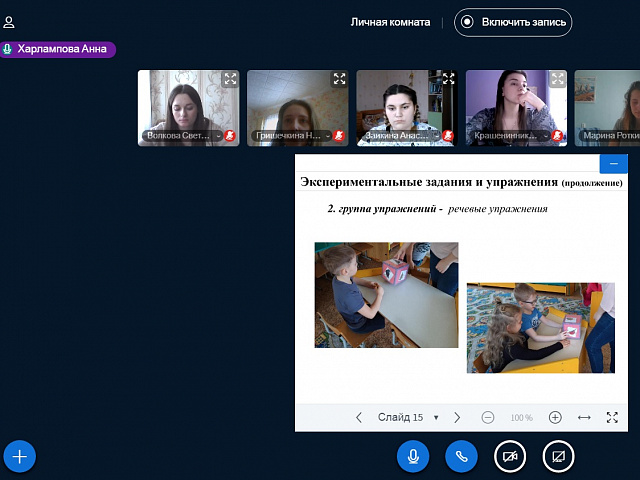Toggle the webcam sharing button
Screen dimensions: 640x480
[x=510, y=456]
